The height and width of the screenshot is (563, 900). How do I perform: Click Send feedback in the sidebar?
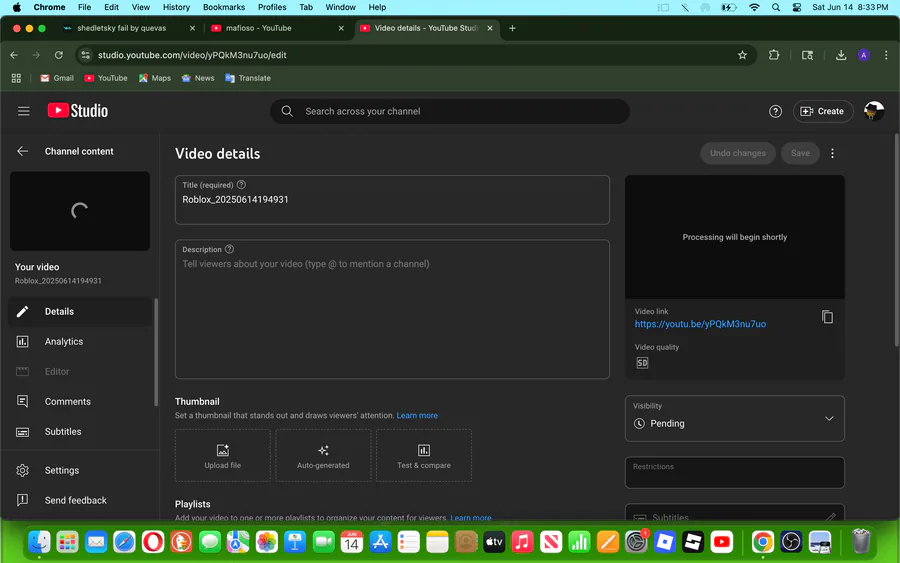(80, 500)
